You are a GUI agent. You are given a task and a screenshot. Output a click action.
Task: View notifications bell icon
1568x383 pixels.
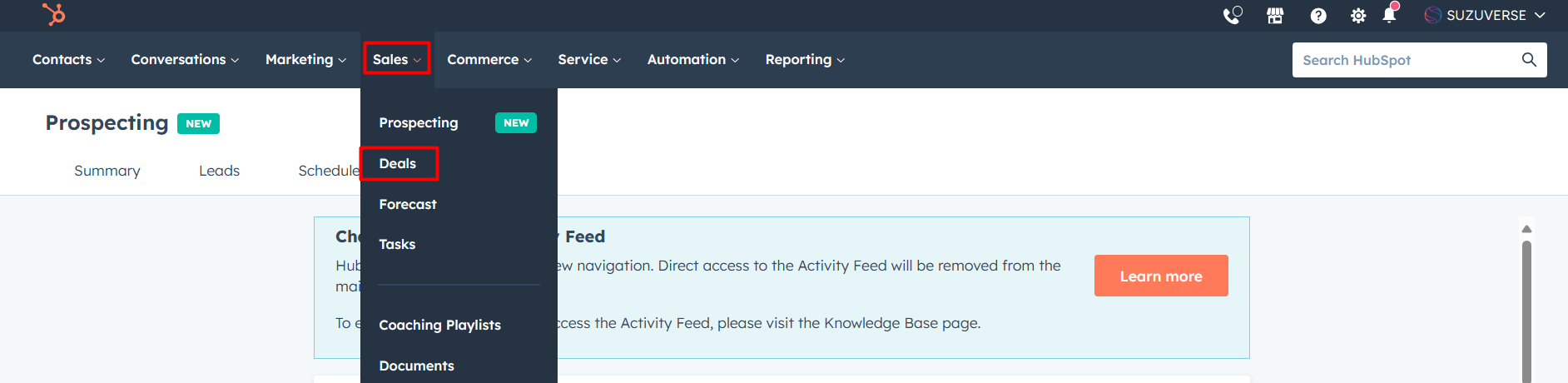tap(1389, 15)
